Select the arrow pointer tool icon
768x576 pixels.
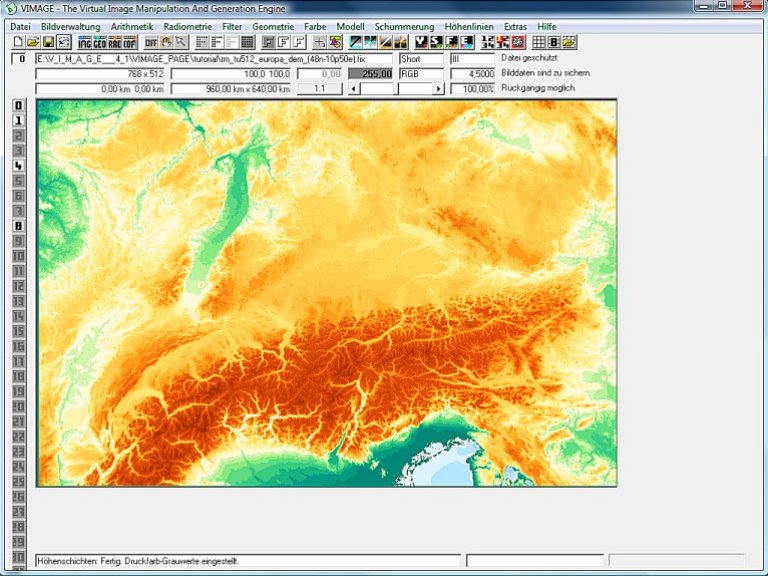coord(181,42)
